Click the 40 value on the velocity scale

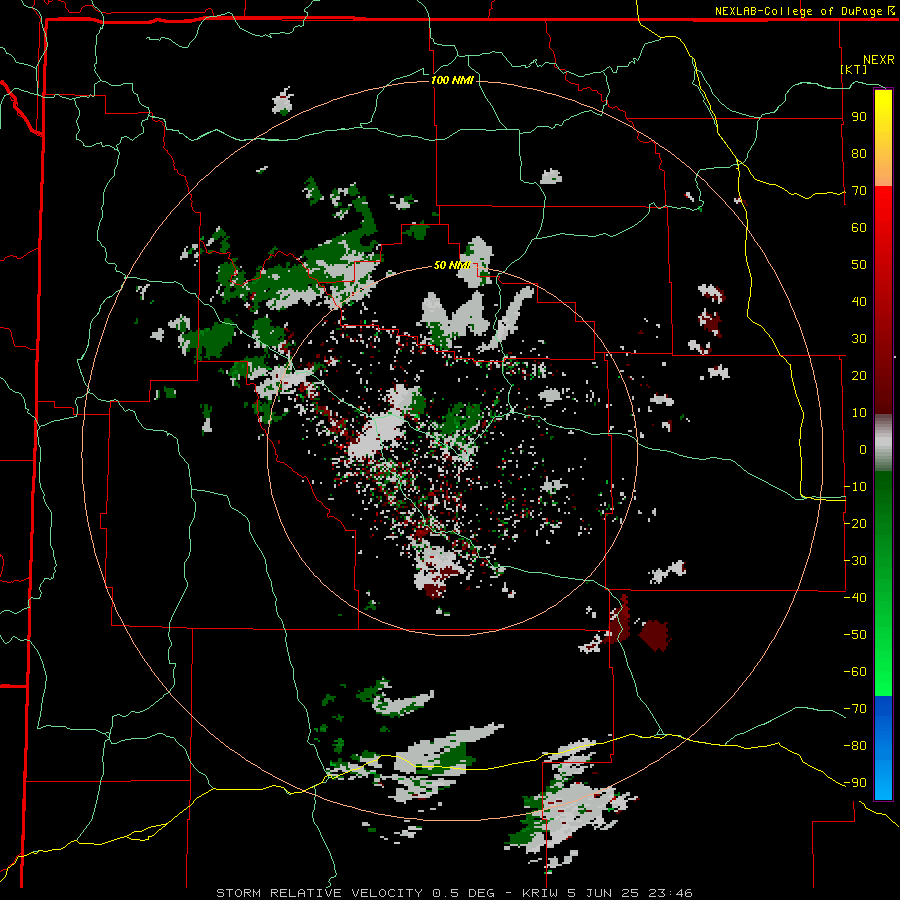[x=859, y=302]
